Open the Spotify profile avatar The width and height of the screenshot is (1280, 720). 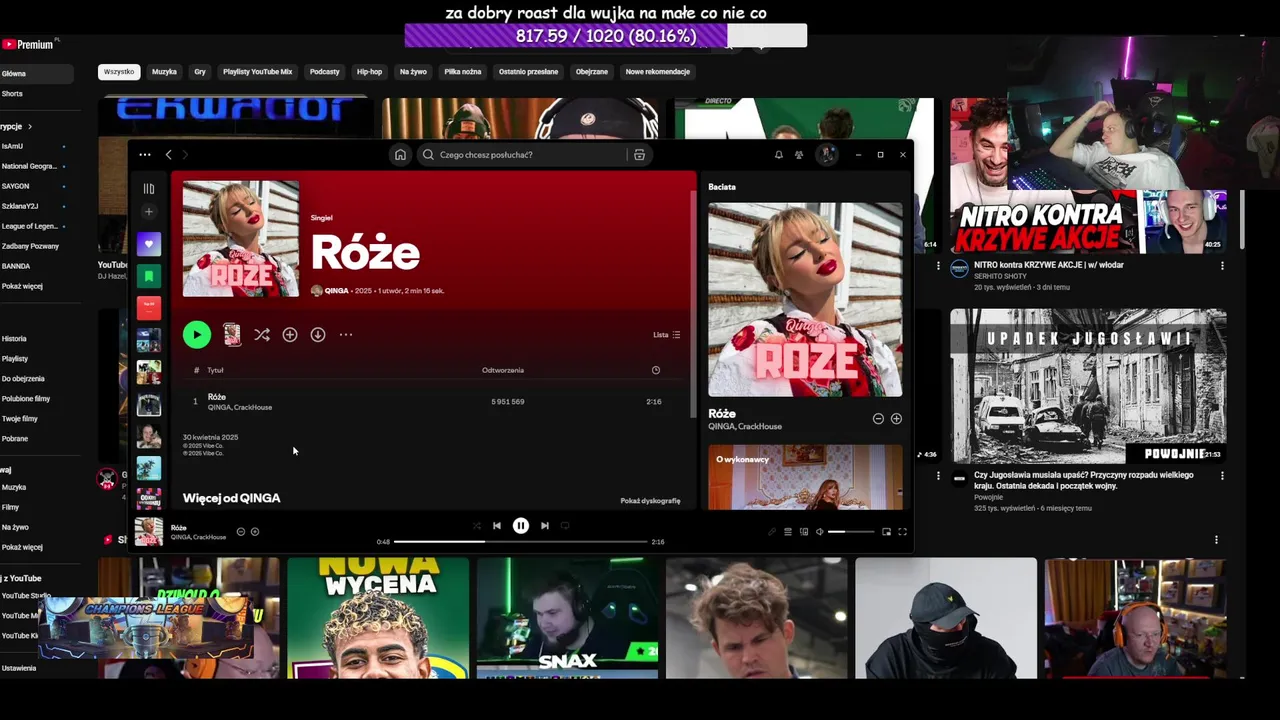[x=826, y=155]
